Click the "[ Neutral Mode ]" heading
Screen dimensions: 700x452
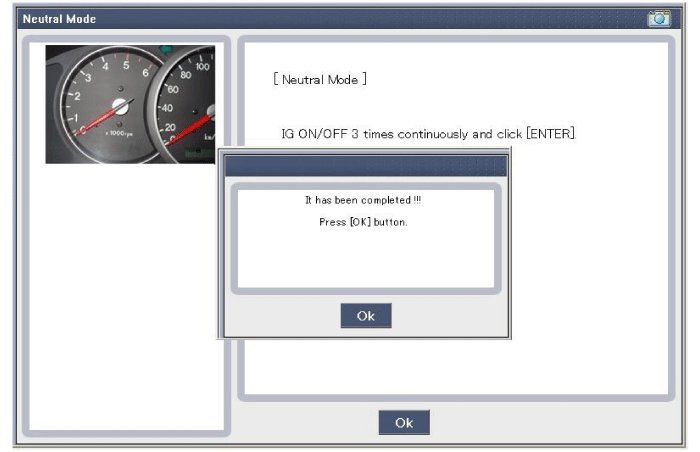[320, 79]
